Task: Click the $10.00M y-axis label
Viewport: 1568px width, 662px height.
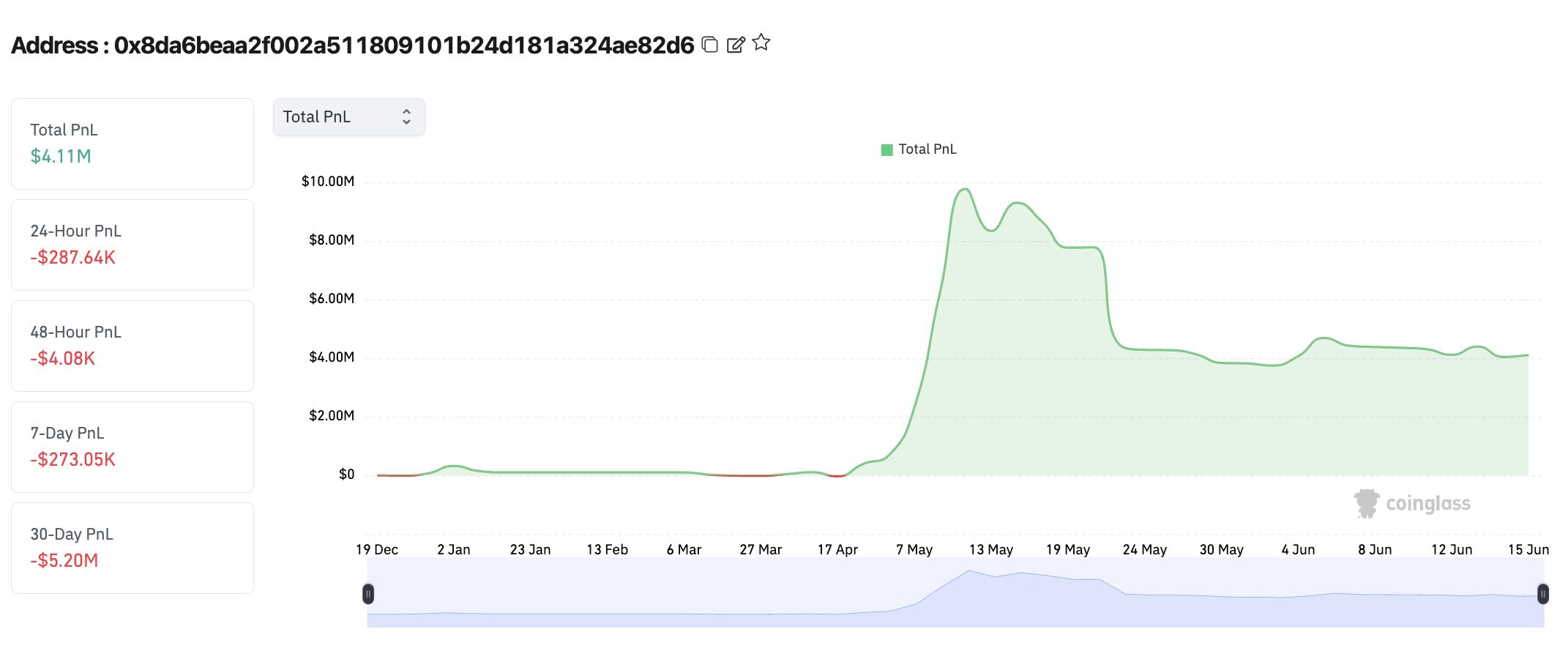Action: (x=327, y=182)
